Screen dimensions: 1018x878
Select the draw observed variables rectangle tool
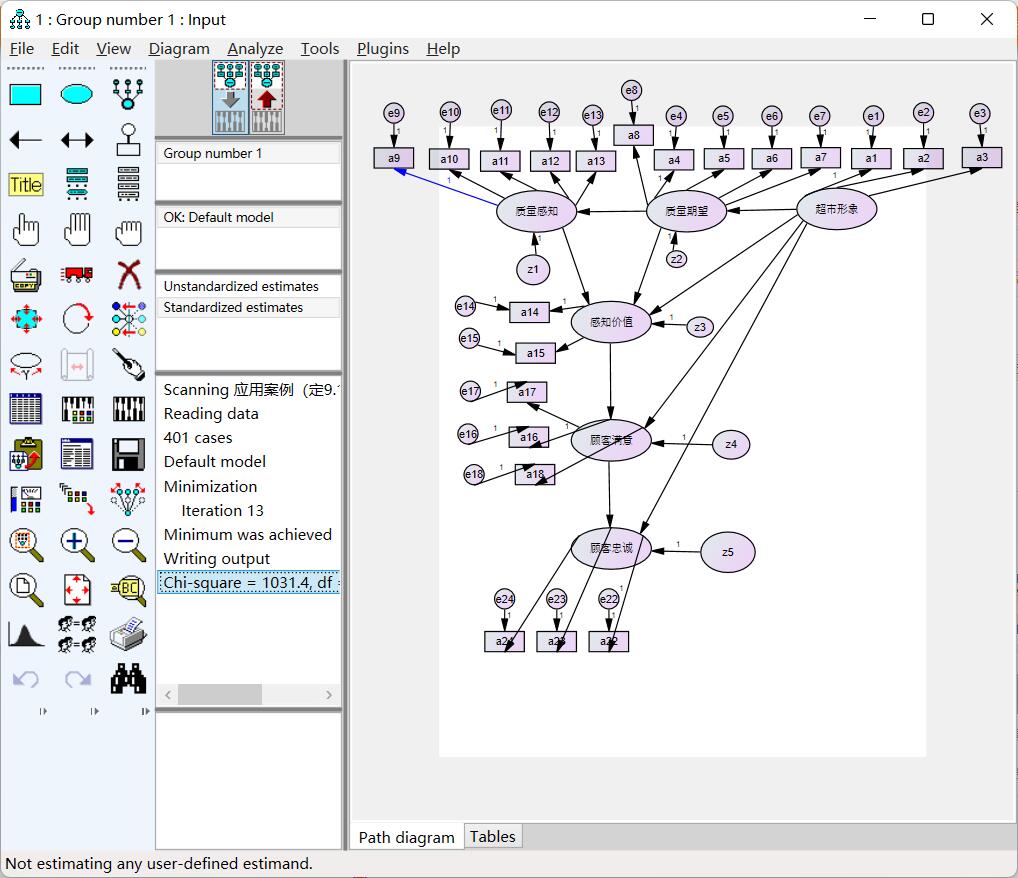(x=26, y=94)
